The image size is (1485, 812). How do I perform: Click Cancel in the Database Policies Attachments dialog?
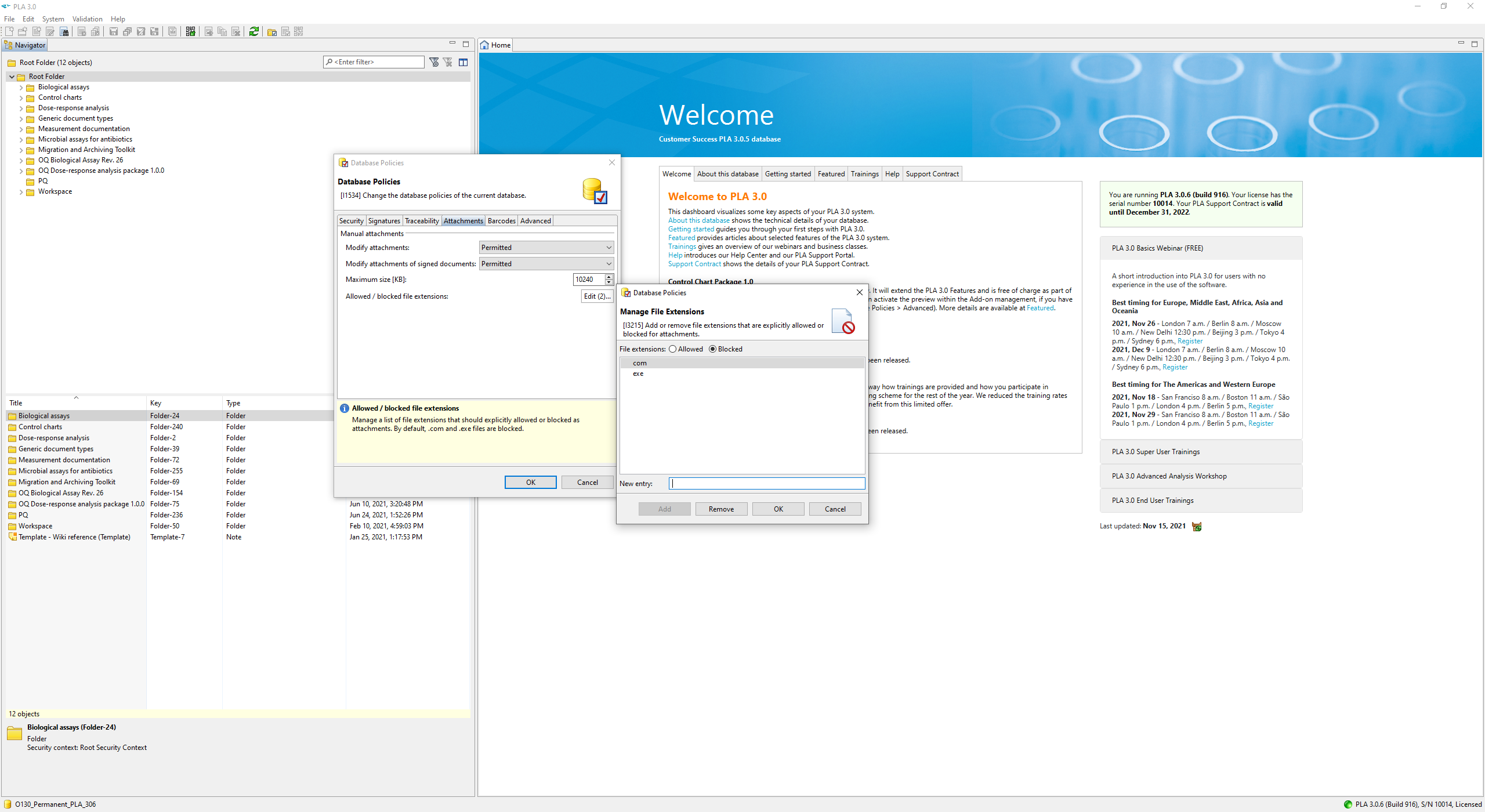coord(587,482)
